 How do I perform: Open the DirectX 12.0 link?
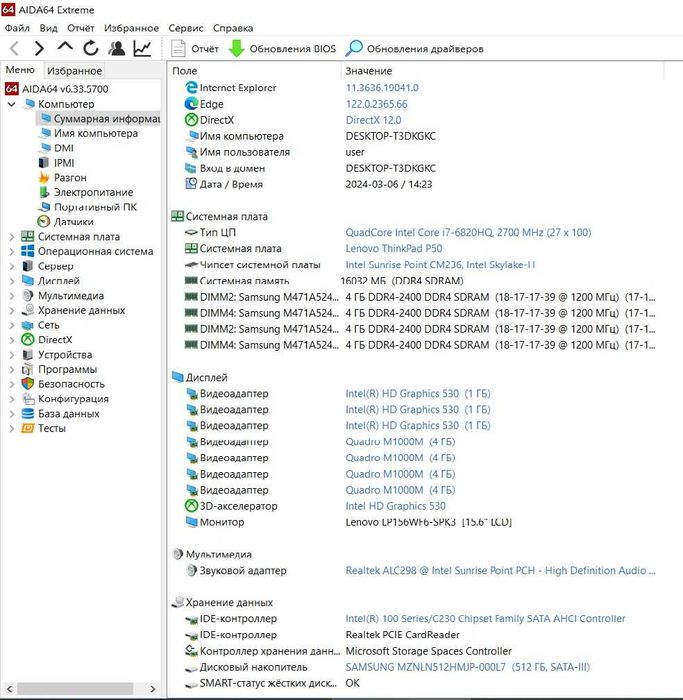tap(373, 120)
